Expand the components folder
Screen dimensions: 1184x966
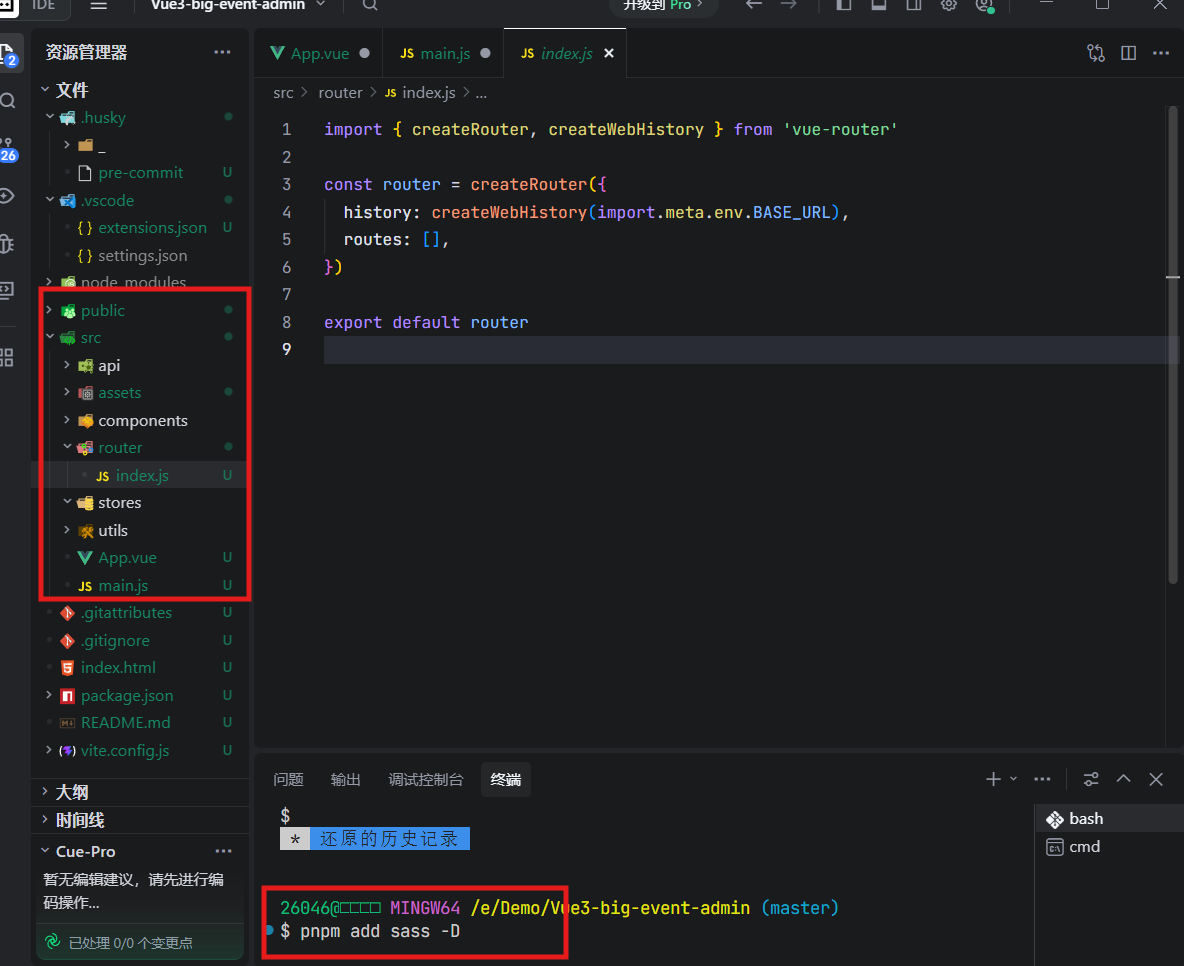tap(67, 420)
